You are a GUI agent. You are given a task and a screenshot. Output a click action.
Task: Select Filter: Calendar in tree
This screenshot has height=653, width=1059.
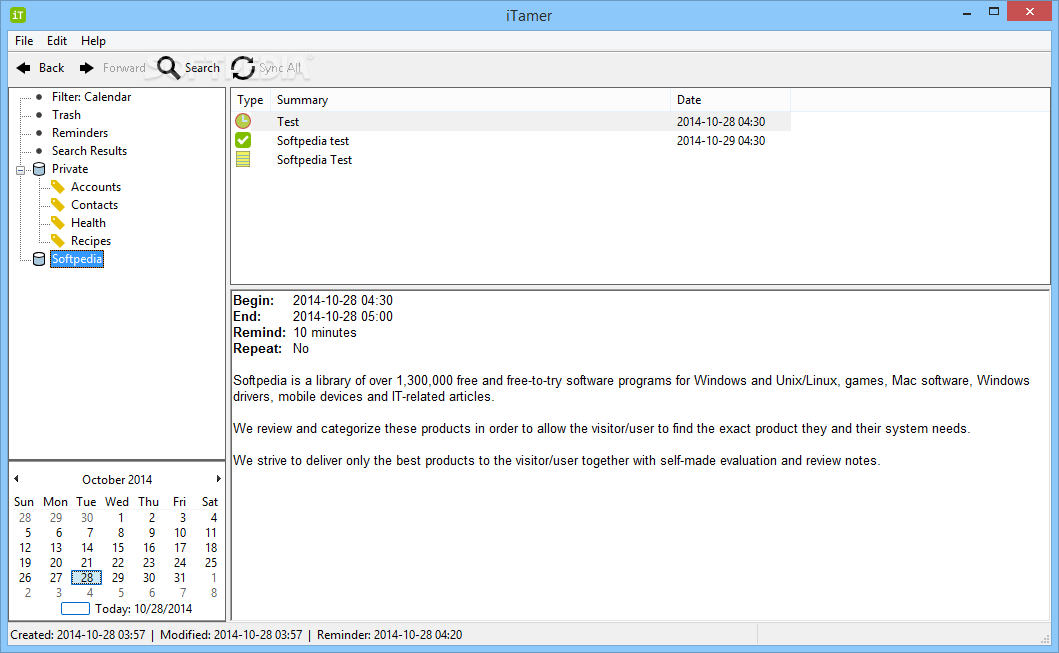click(91, 97)
